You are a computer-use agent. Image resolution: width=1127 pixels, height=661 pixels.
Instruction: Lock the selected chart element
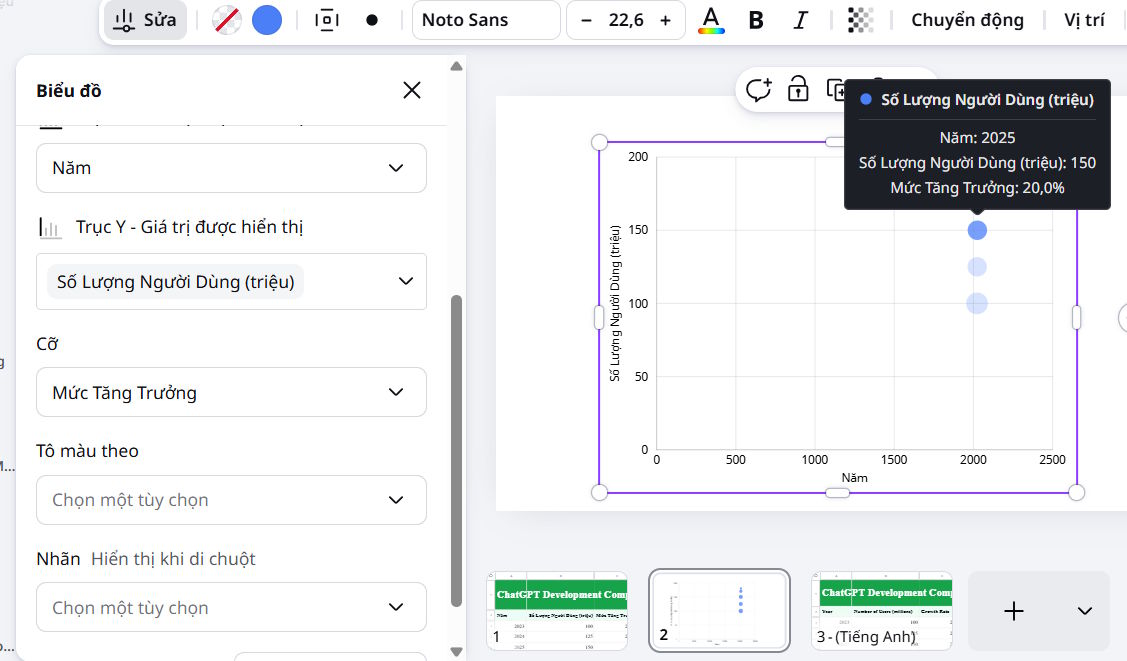point(797,89)
